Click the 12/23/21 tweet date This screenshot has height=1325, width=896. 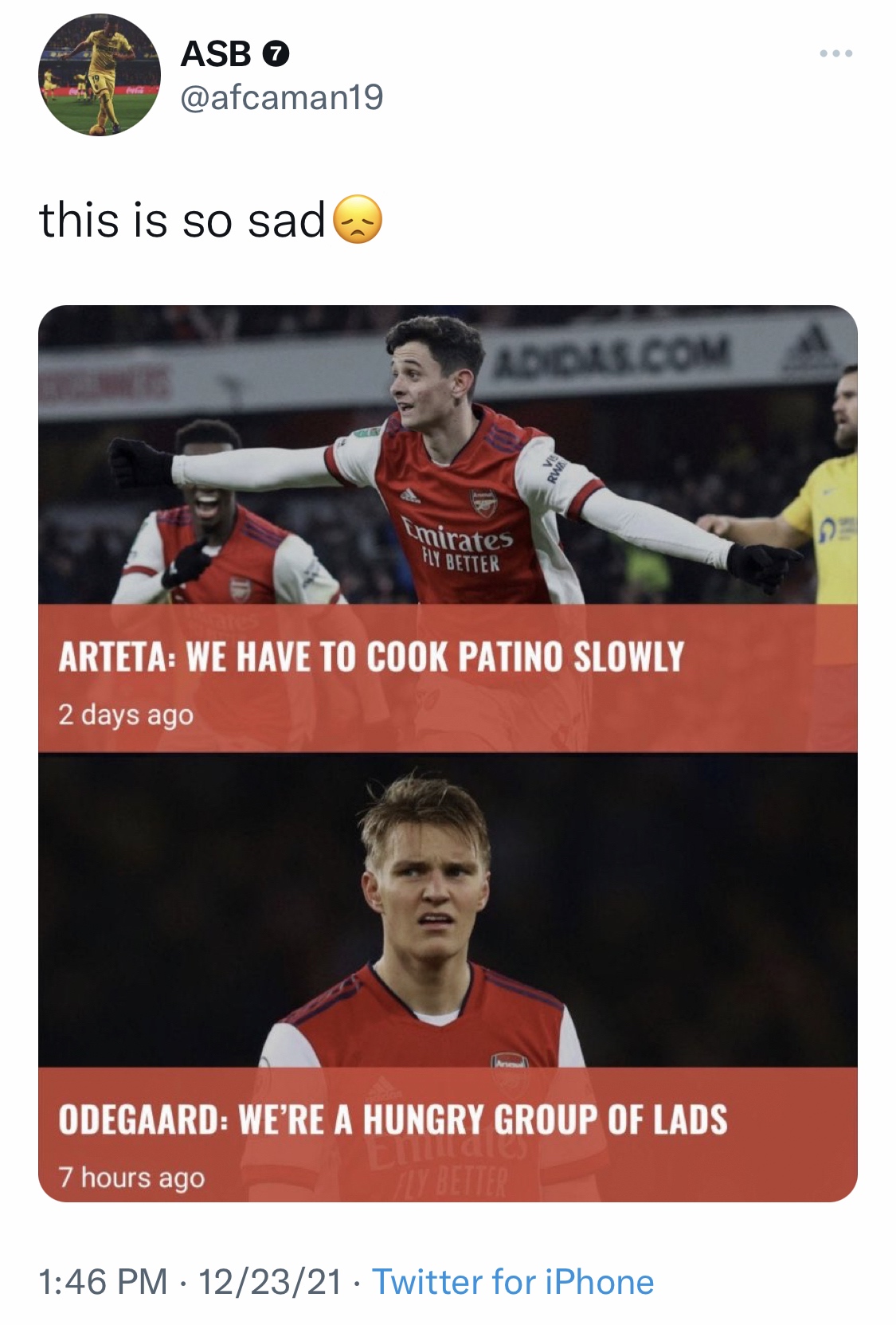(x=269, y=1282)
